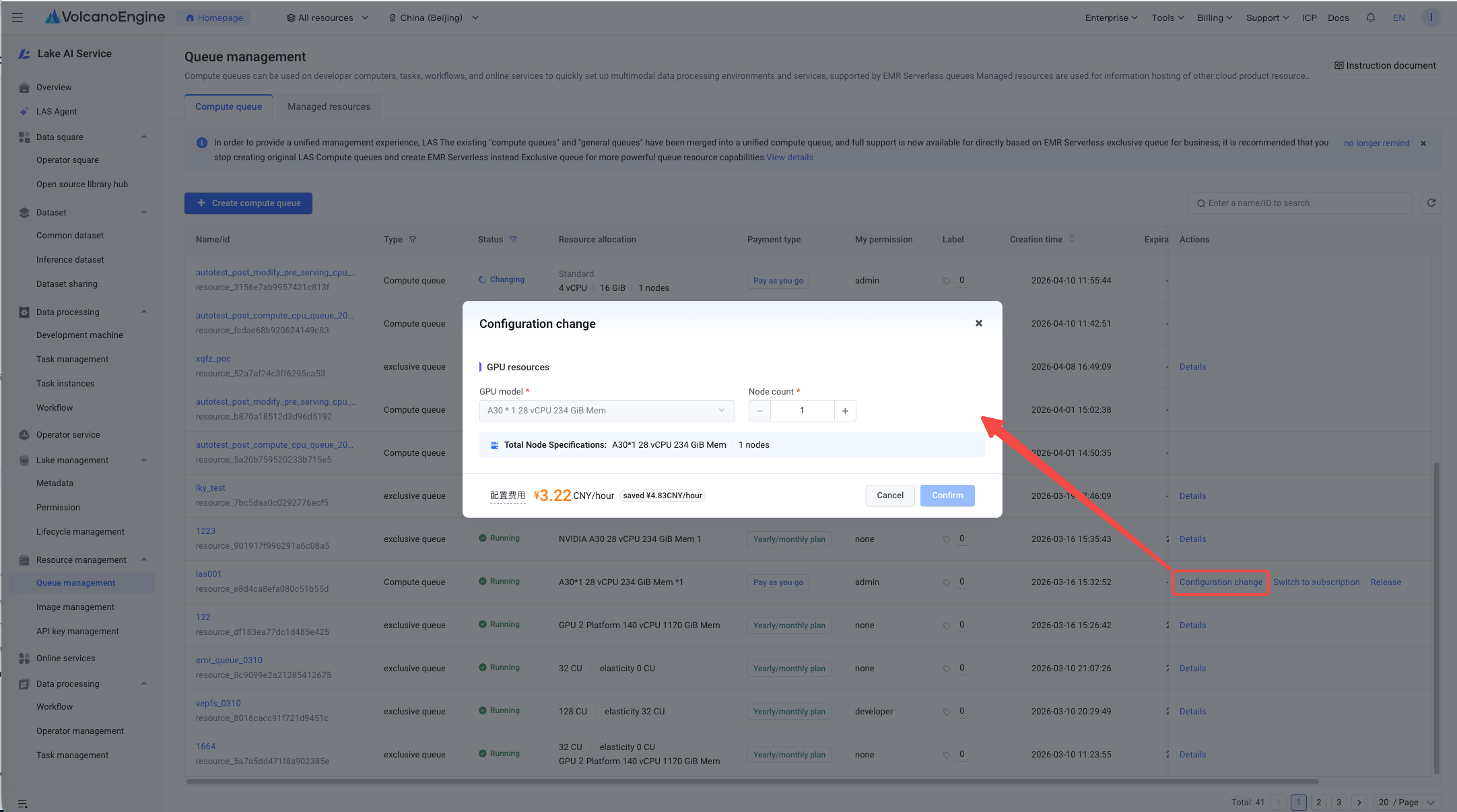Click the Confirm button in the dialog
The height and width of the screenshot is (812, 1457).
point(947,496)
